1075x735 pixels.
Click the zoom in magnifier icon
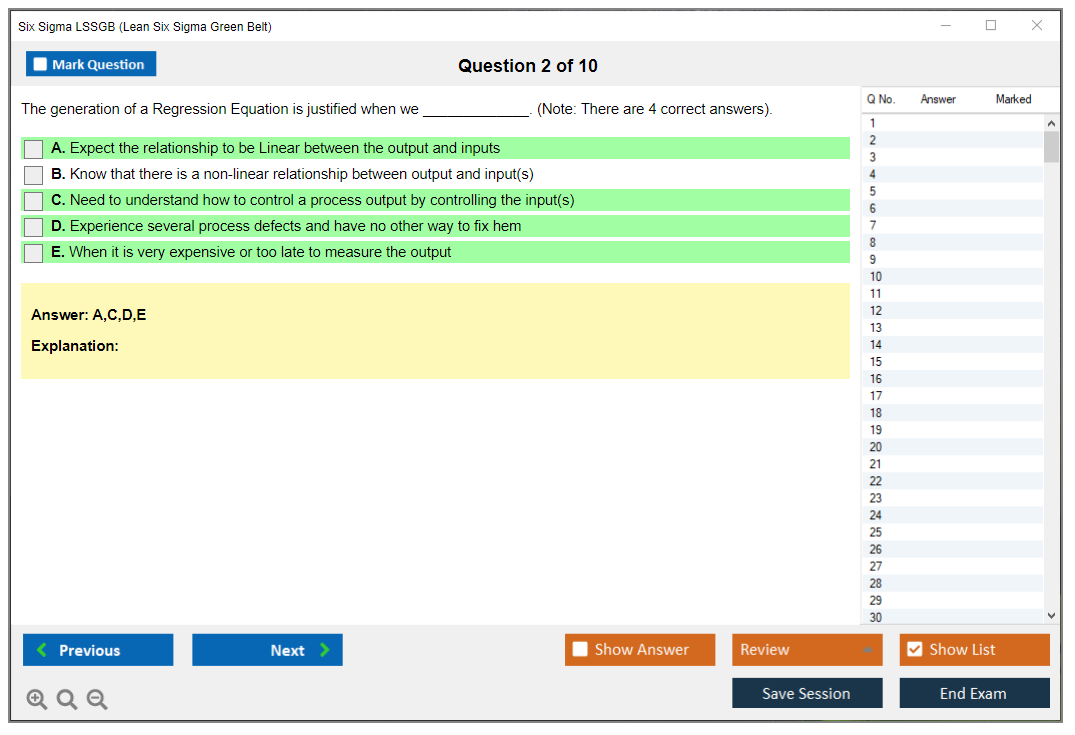37,699
